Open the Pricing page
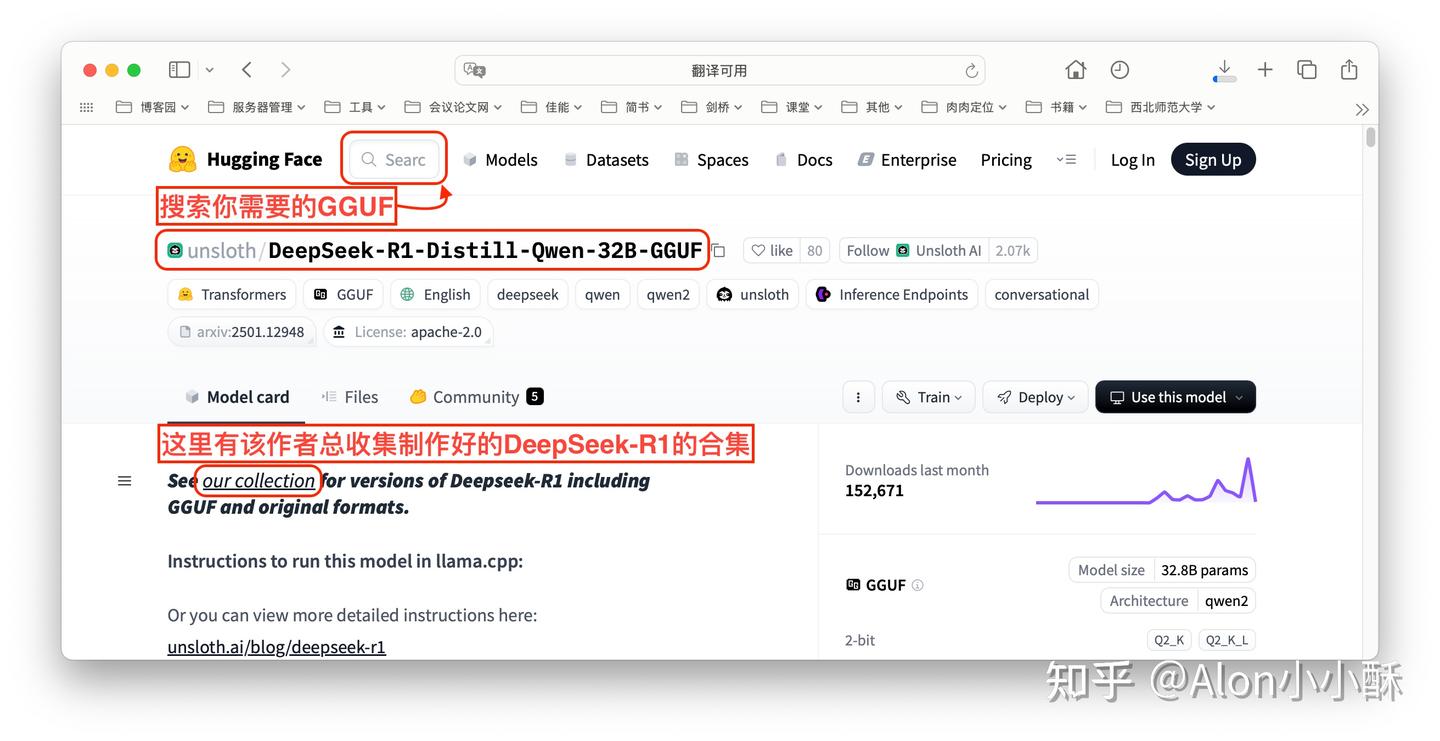 coord(1006,160)
